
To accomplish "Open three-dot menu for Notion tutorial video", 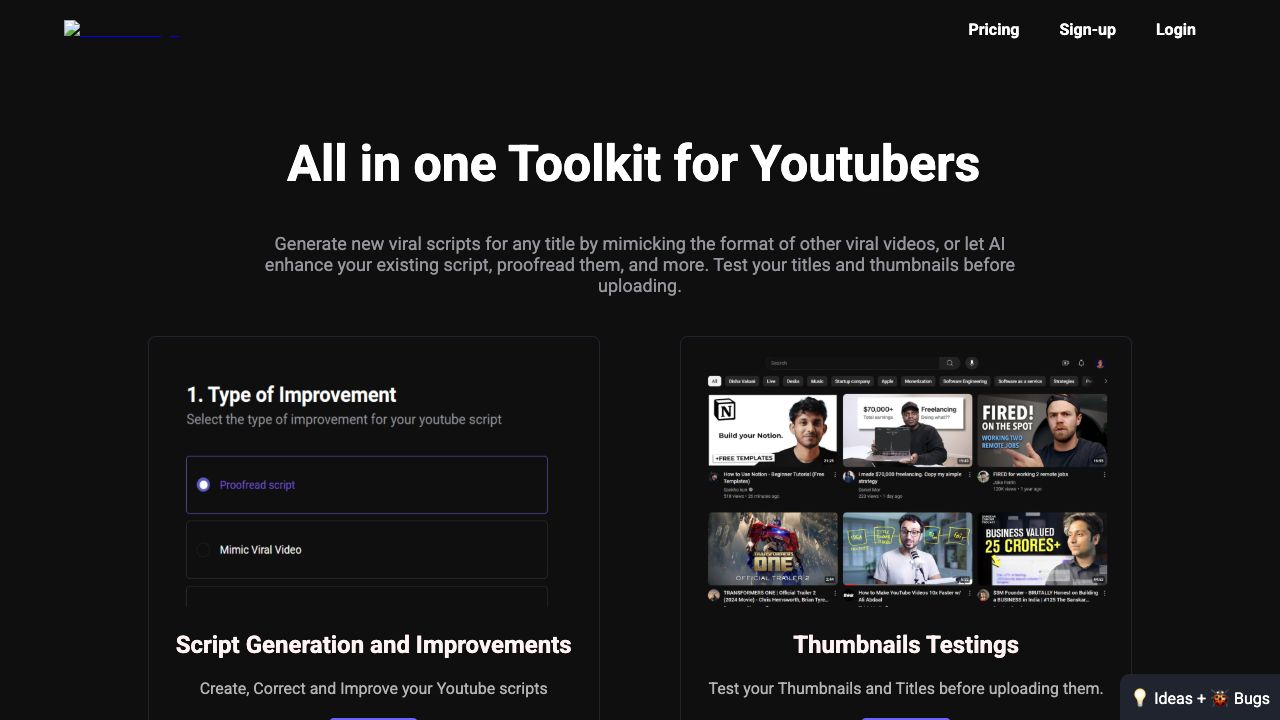I will pos(836,475).
